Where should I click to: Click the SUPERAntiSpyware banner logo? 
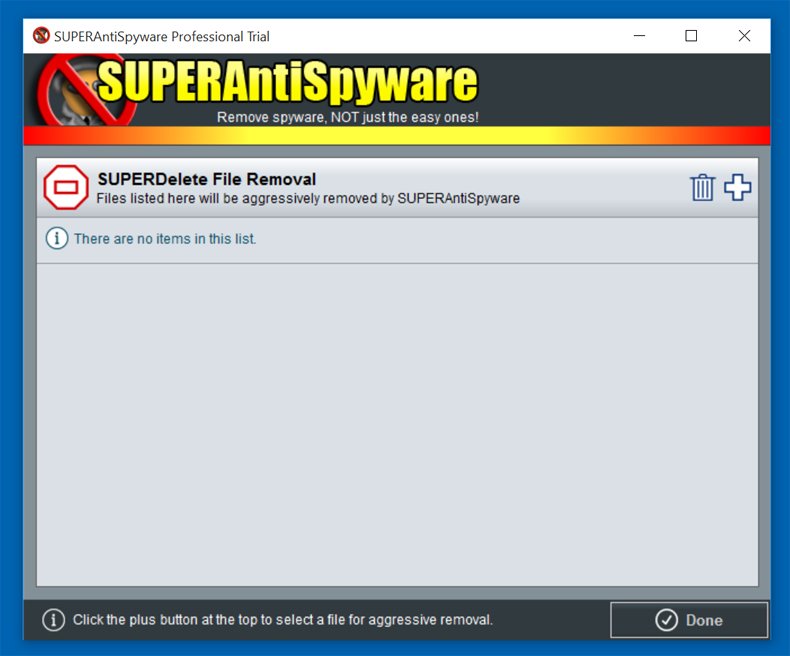pyautogui.click(x=258, y=90)
